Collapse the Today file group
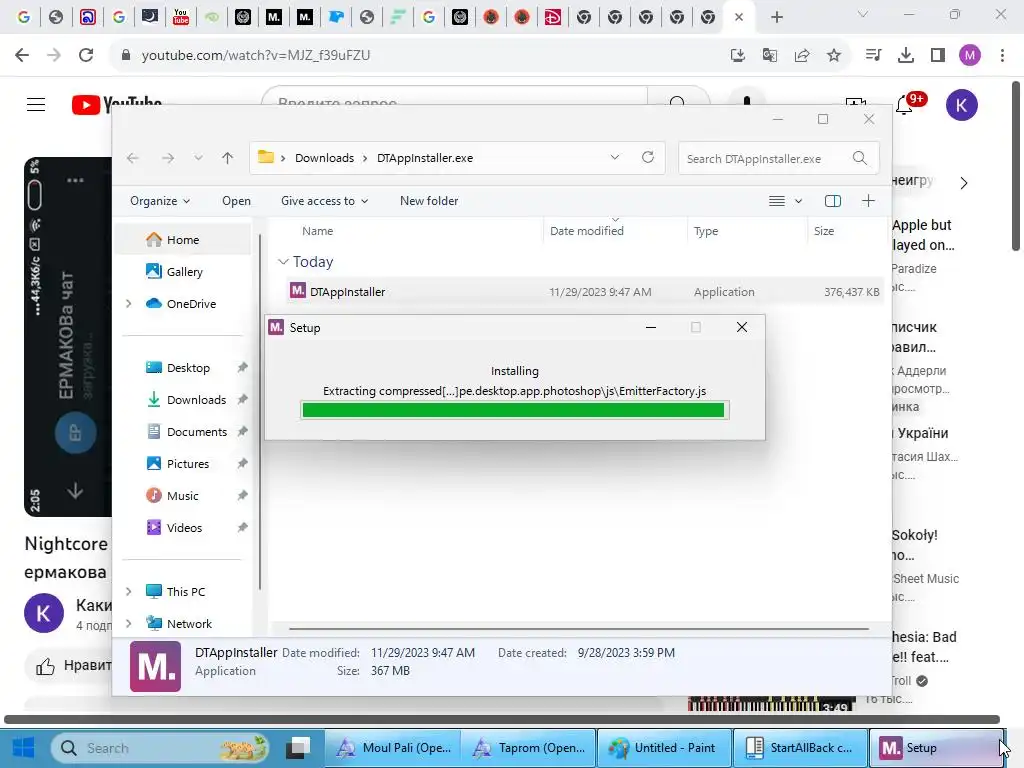1024x768 pixels. click(283, 262)
